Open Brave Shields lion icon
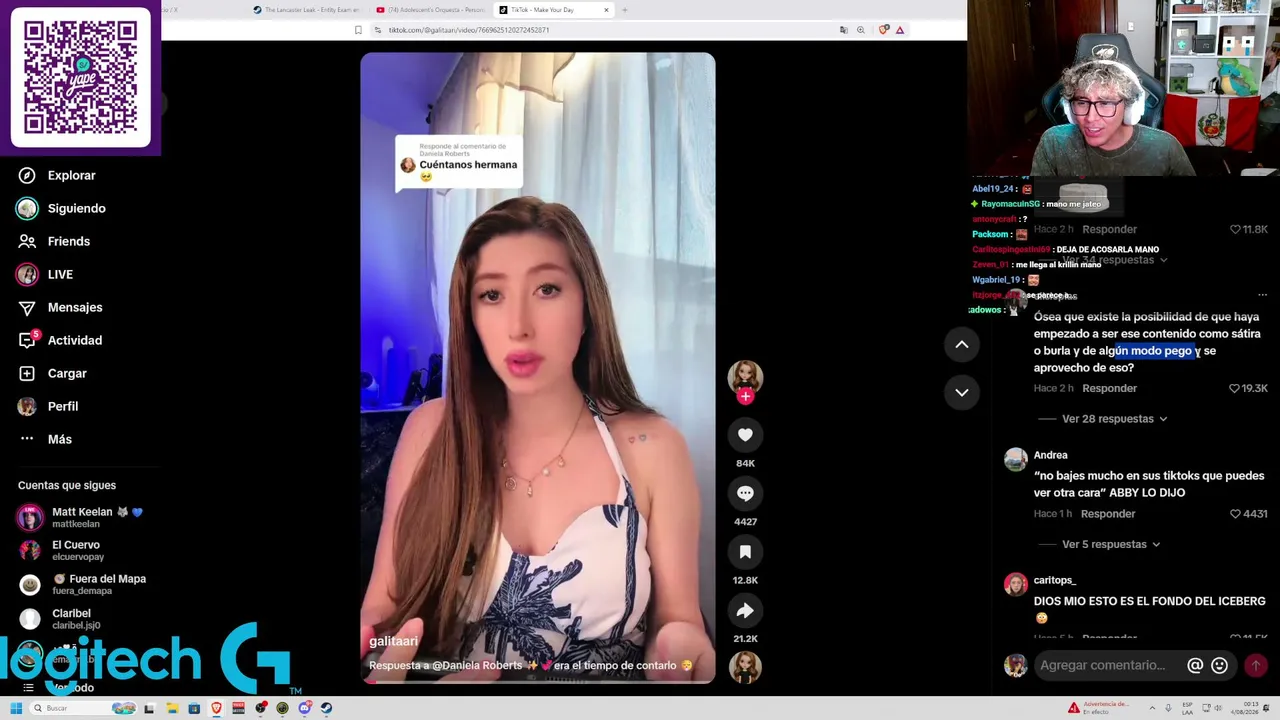The height and width of the screenshot is (720, 1280). pos(884,30)
